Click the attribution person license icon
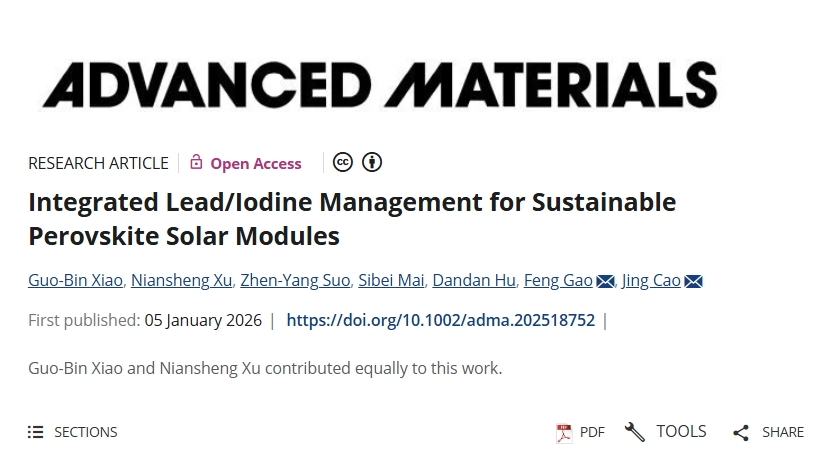 (x=372, y=162)
